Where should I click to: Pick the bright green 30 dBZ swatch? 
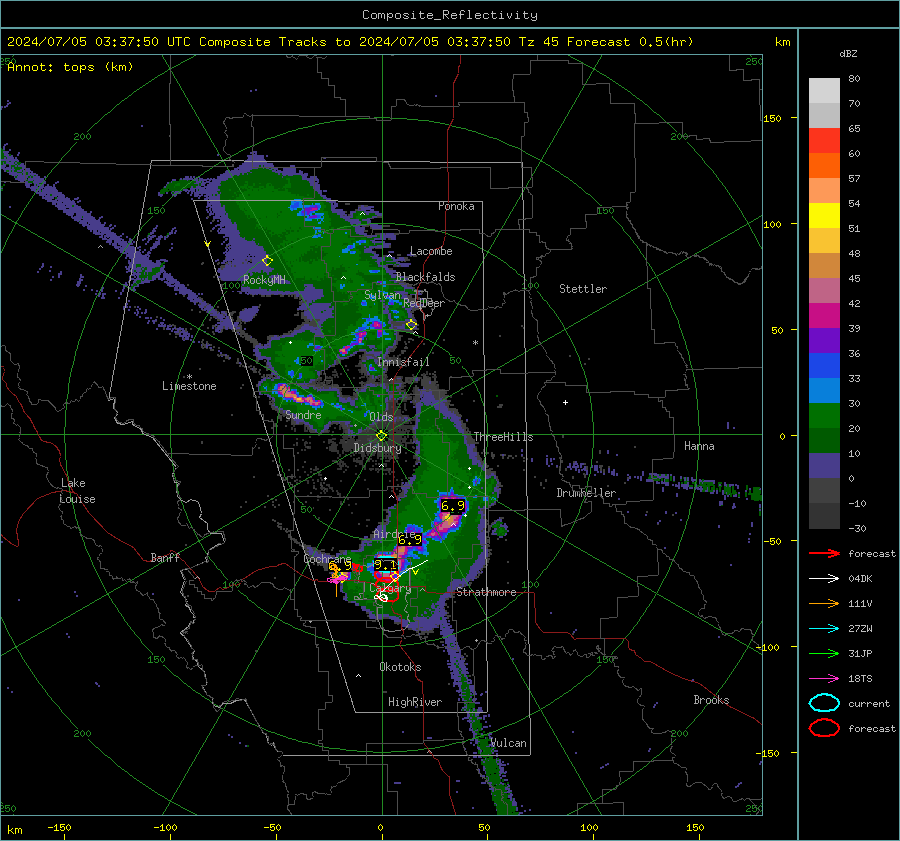tap(824, 416)
